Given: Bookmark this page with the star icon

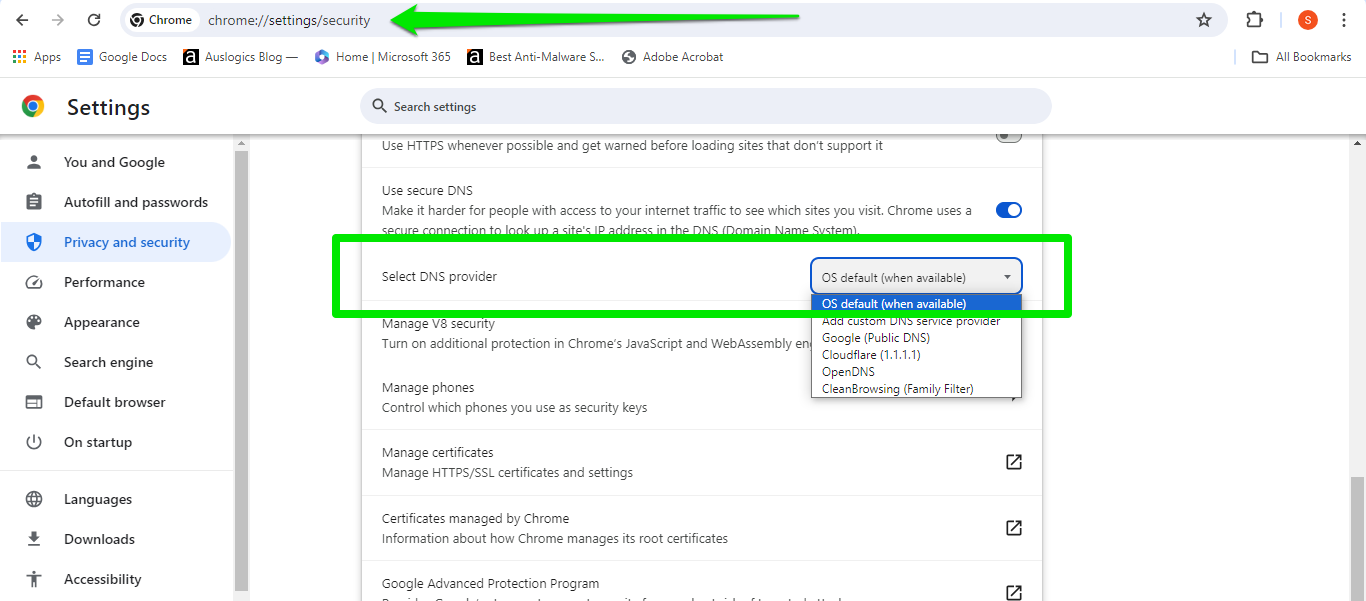Looking at the screenshot, I should pos(1204,20).
